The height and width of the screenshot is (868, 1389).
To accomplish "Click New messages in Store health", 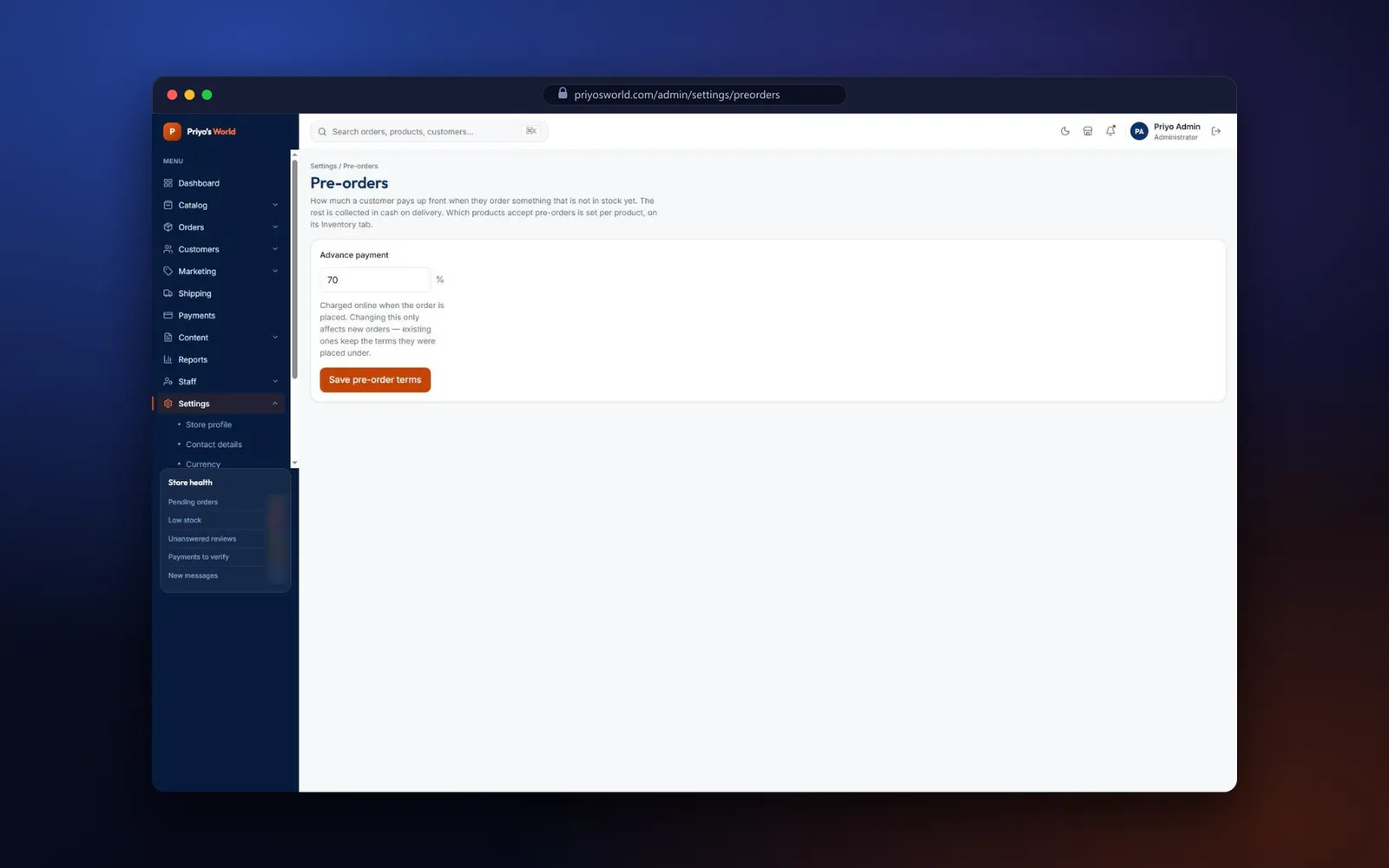I will (x=193, y=575).
